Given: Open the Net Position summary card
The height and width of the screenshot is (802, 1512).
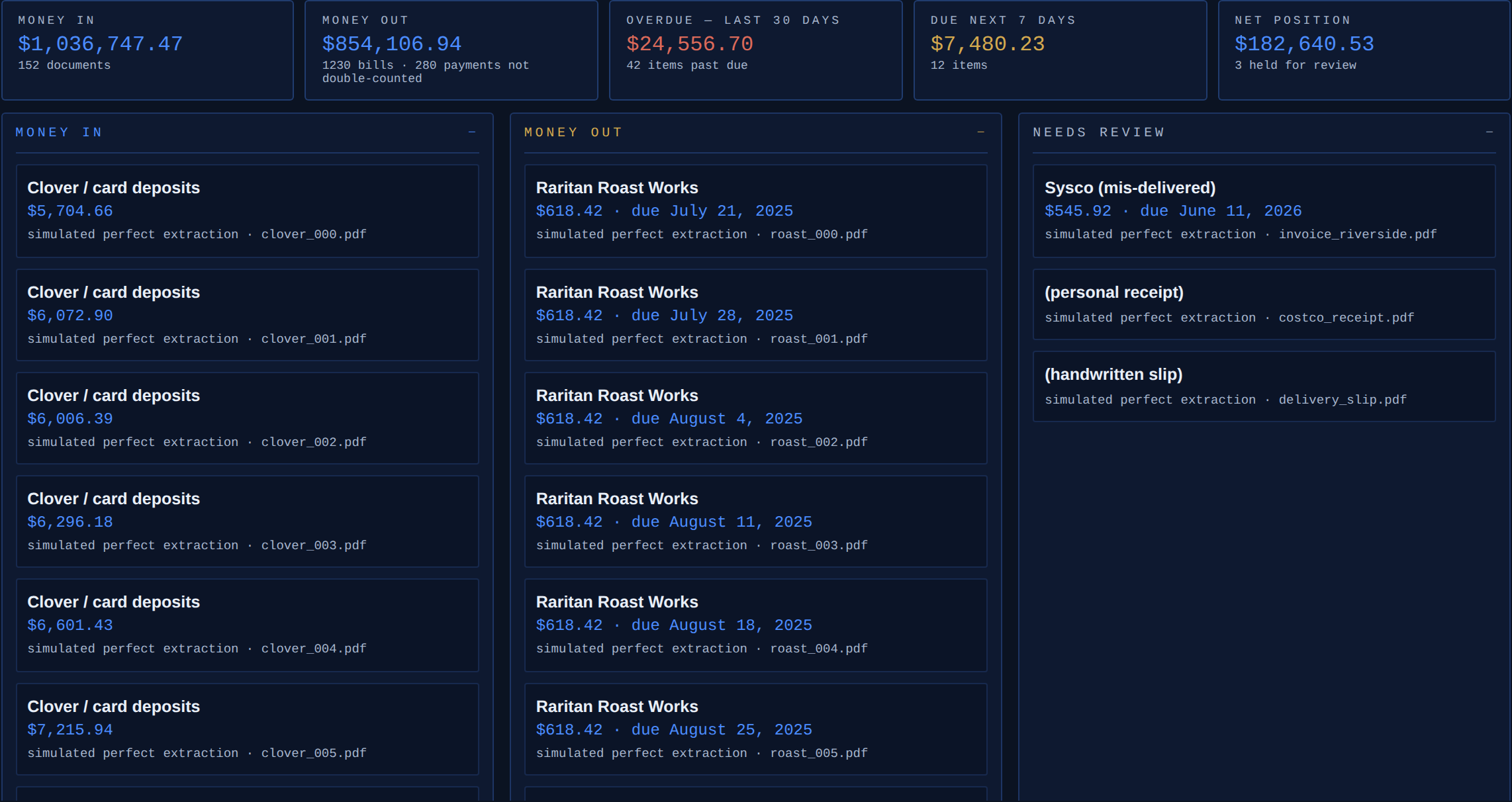Looking at the screenshot, I should 1364,50.
